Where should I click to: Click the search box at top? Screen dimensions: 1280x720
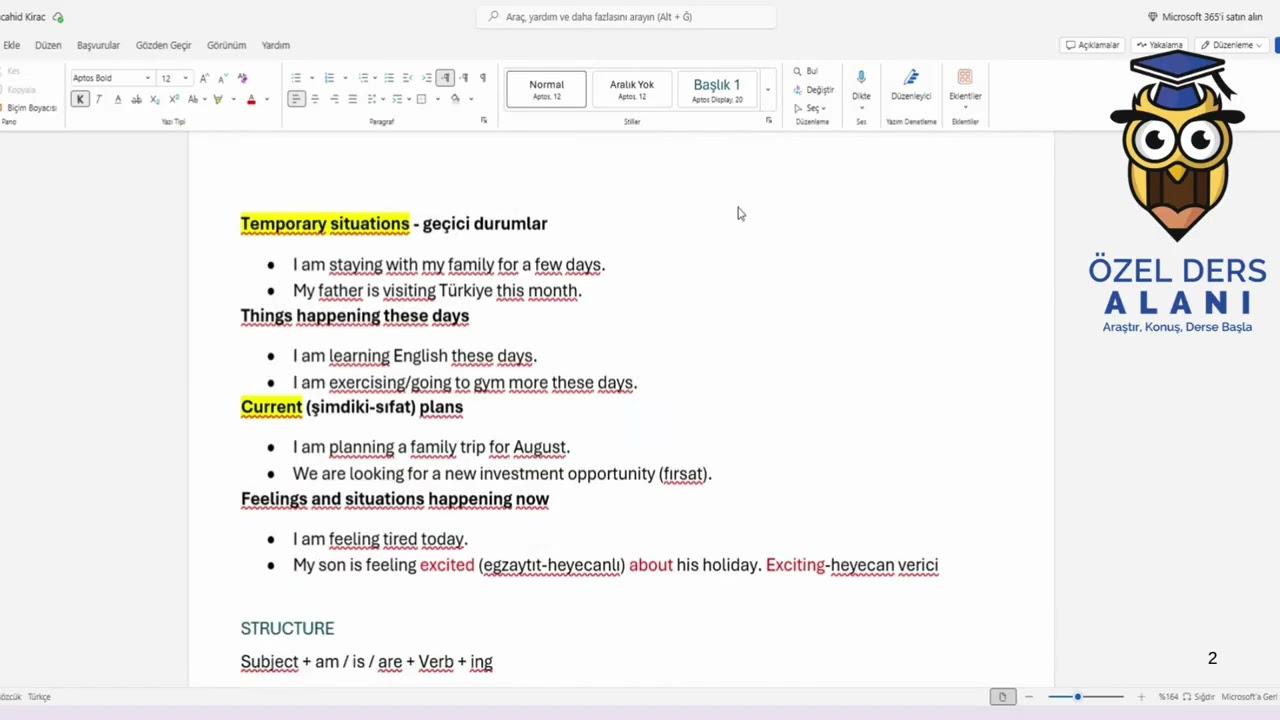[626, 17]
